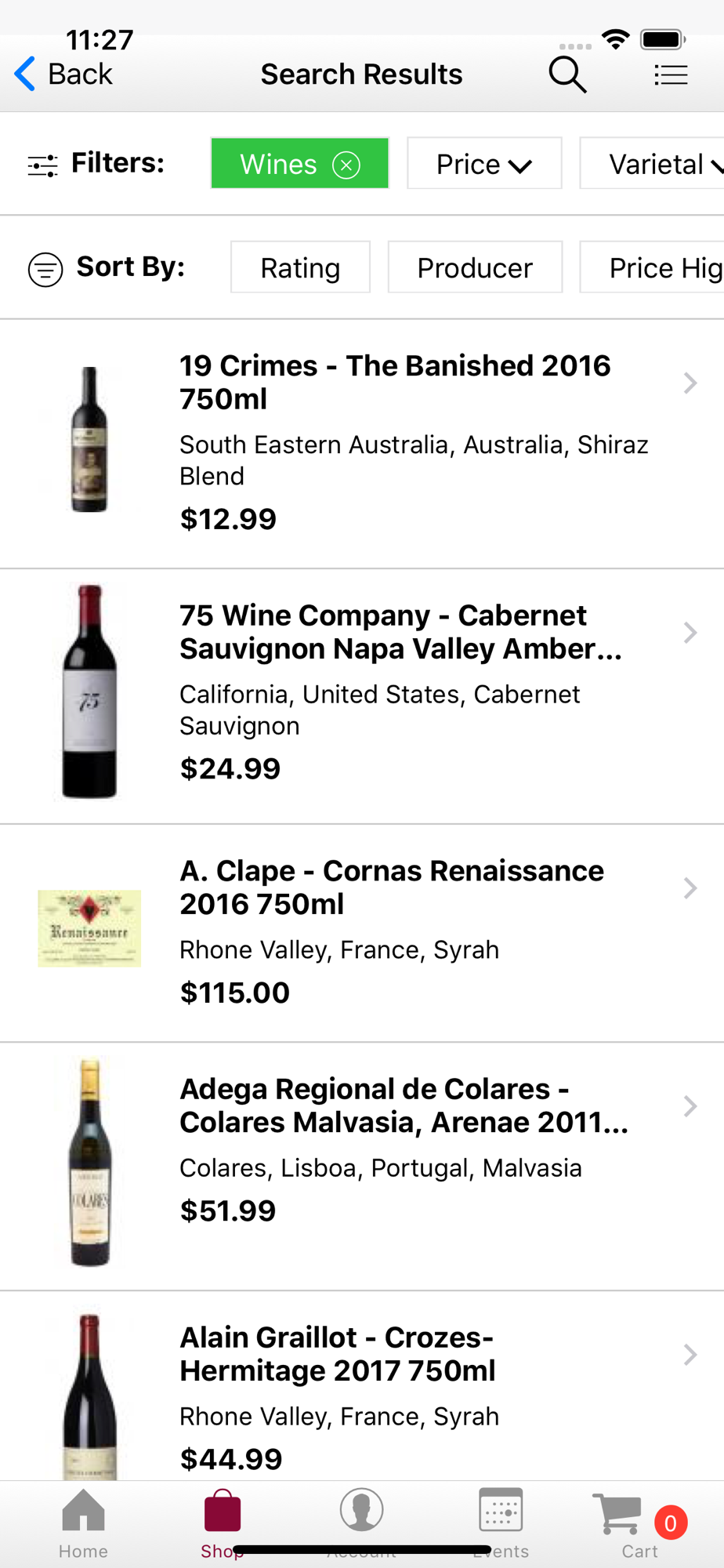Open 19 Crimes The Banished details chevron
Image resolution: width=724 pixels, height=1568 pixels.
click(690, 383)
